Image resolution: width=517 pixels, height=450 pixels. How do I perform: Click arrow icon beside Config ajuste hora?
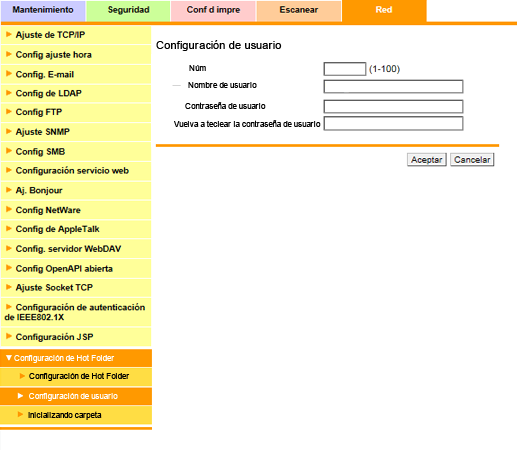pyautogui.click(x=9, y=54)
